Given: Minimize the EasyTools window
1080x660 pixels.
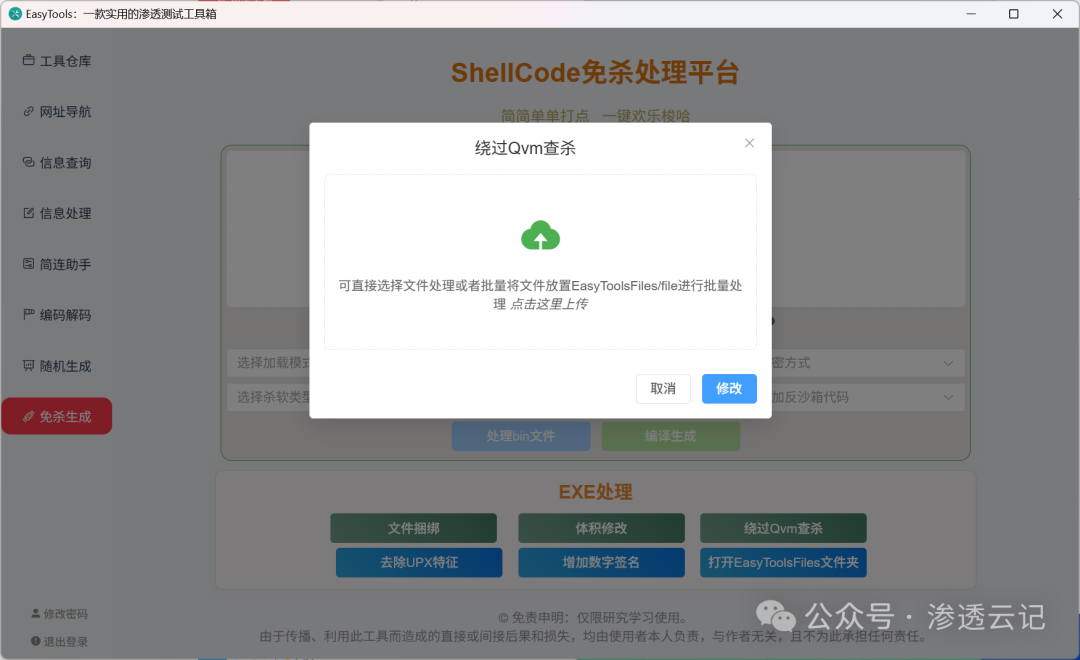Looking at the screenshot, I should pyautogui.click(x=971, y=14).
